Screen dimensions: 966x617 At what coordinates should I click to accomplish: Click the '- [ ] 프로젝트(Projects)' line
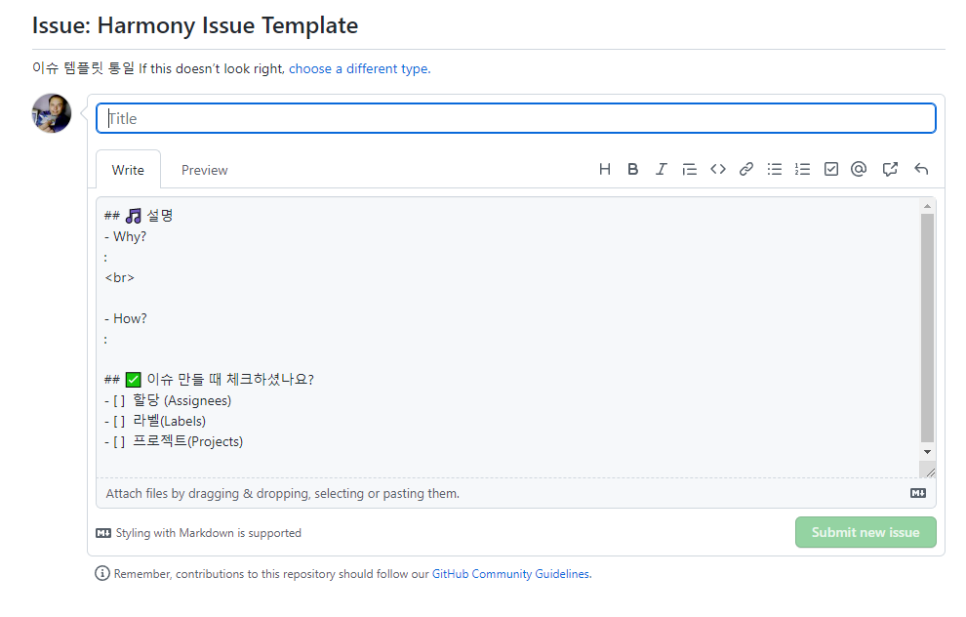[173, 442]
